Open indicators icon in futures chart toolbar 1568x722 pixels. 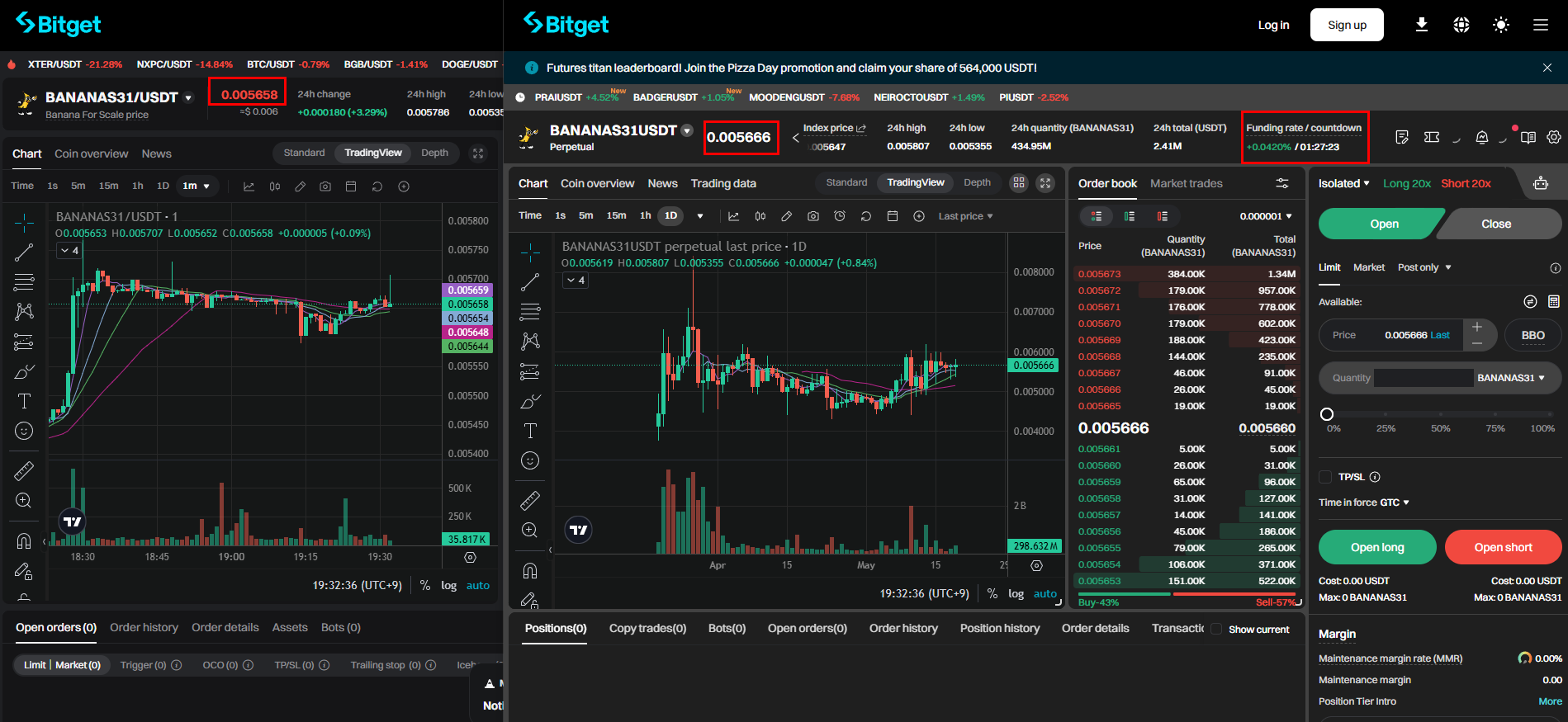point(733,216)
